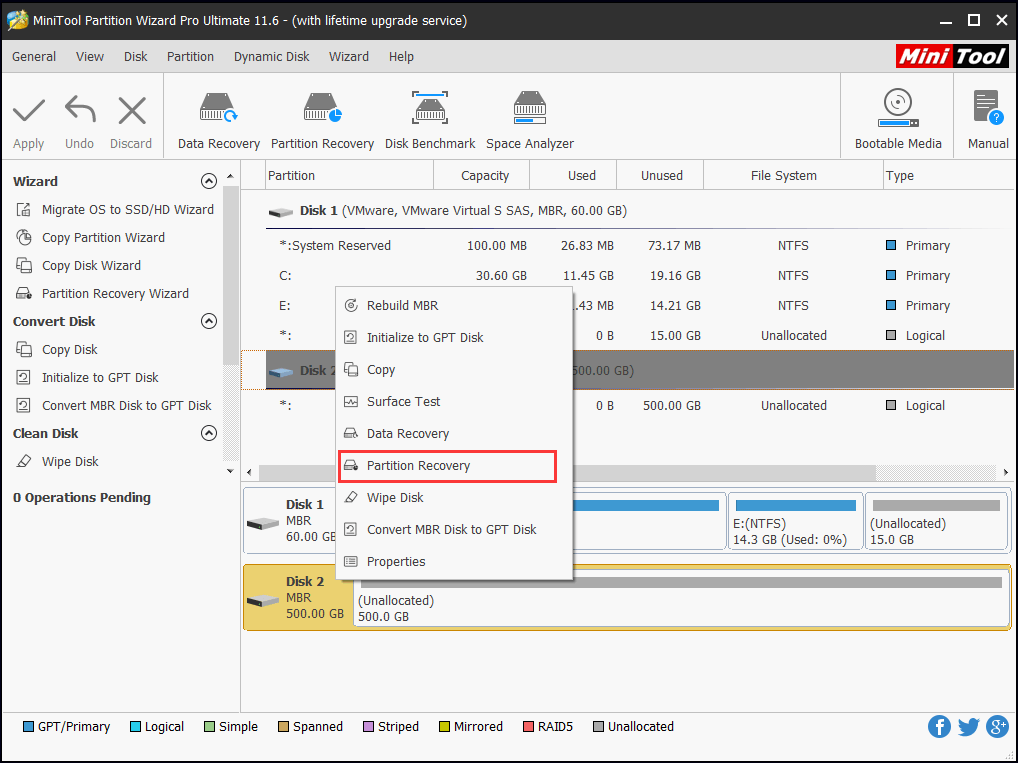Viewport: 1018px width, 763px height.
Task: Select the System Reserved partition row
Action: click(639, 245)
